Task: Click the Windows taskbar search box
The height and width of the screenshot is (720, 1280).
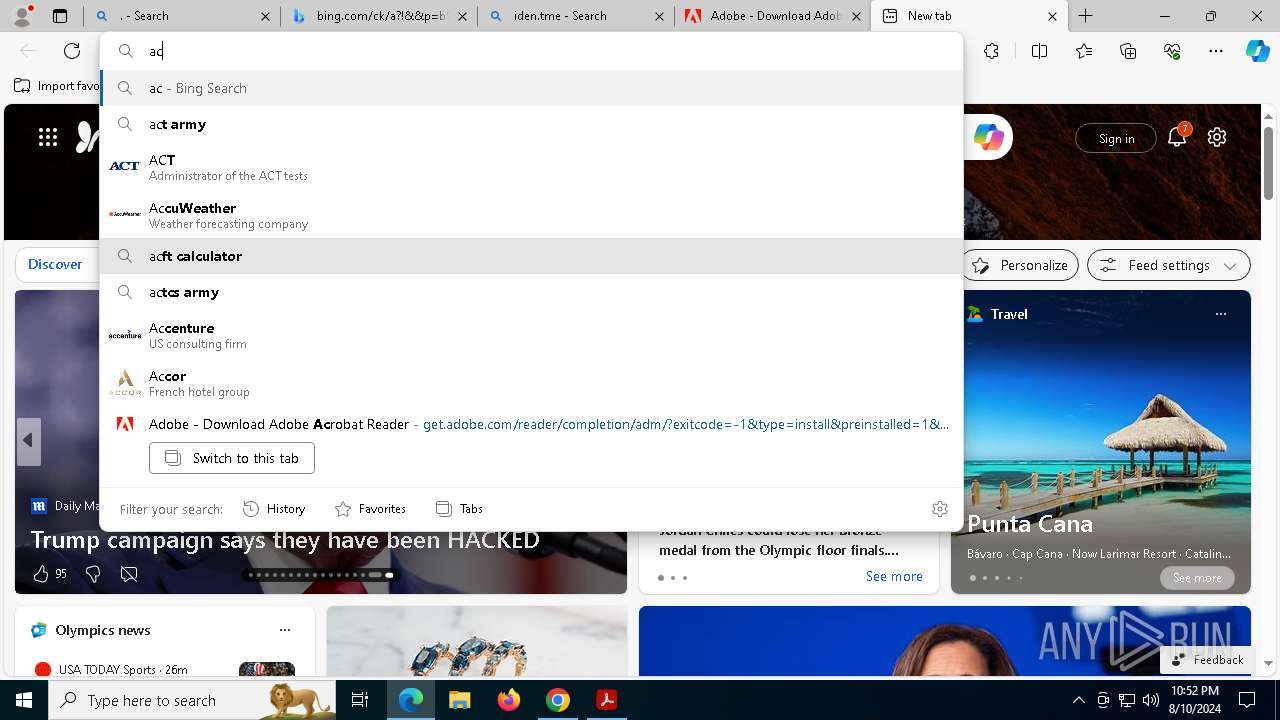Action: (192, 700)
